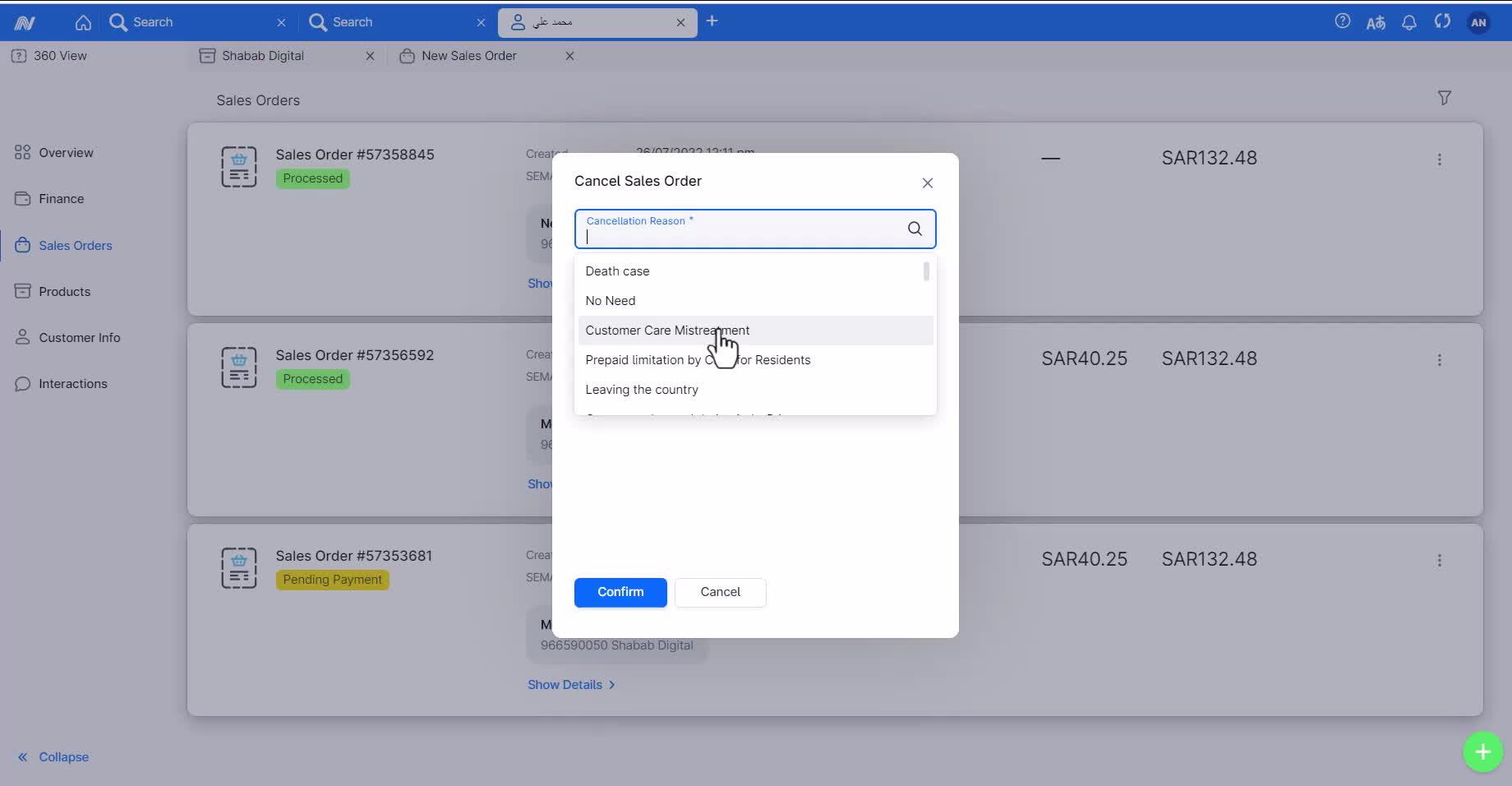
Task: Open three-dot menu for Sales Order #57358845
Action: click(x=1439, y=160)
